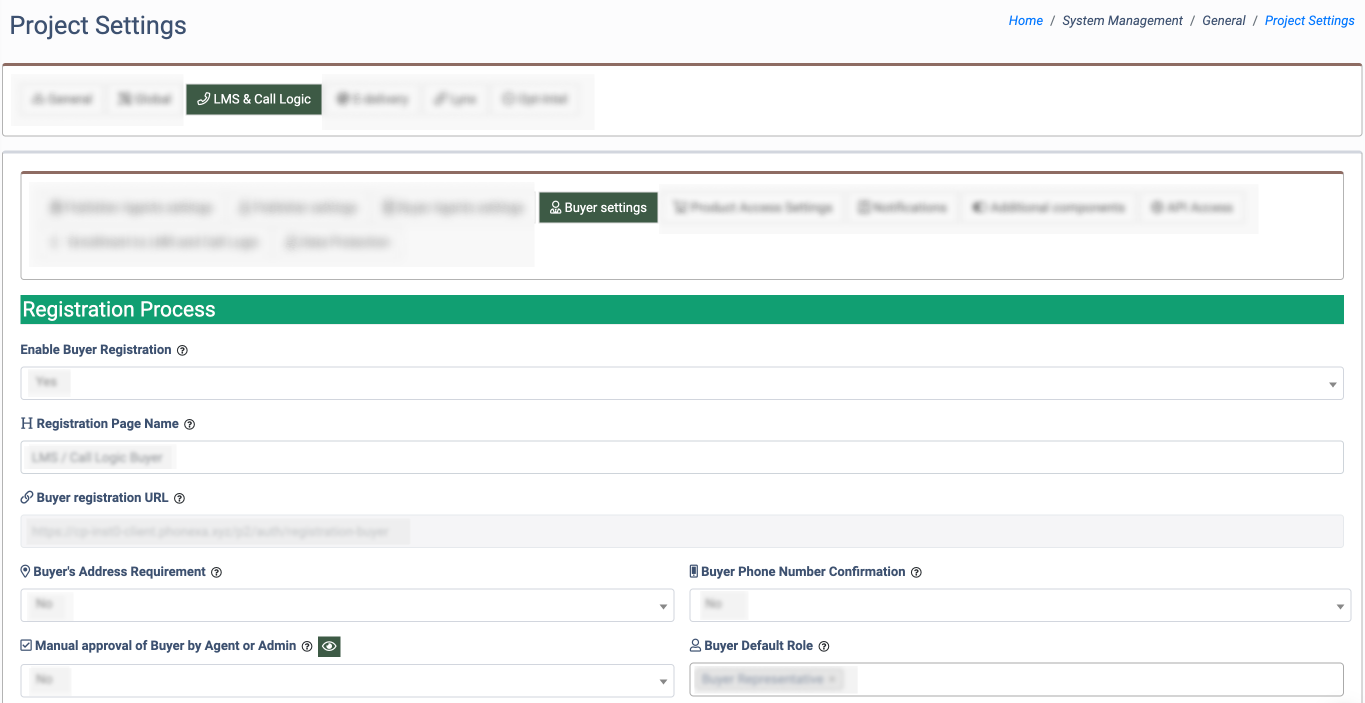This screenshot has height=703, width=1365.
Task: Toggle the green eye icon for Manual approval
Action: point(329,647)
